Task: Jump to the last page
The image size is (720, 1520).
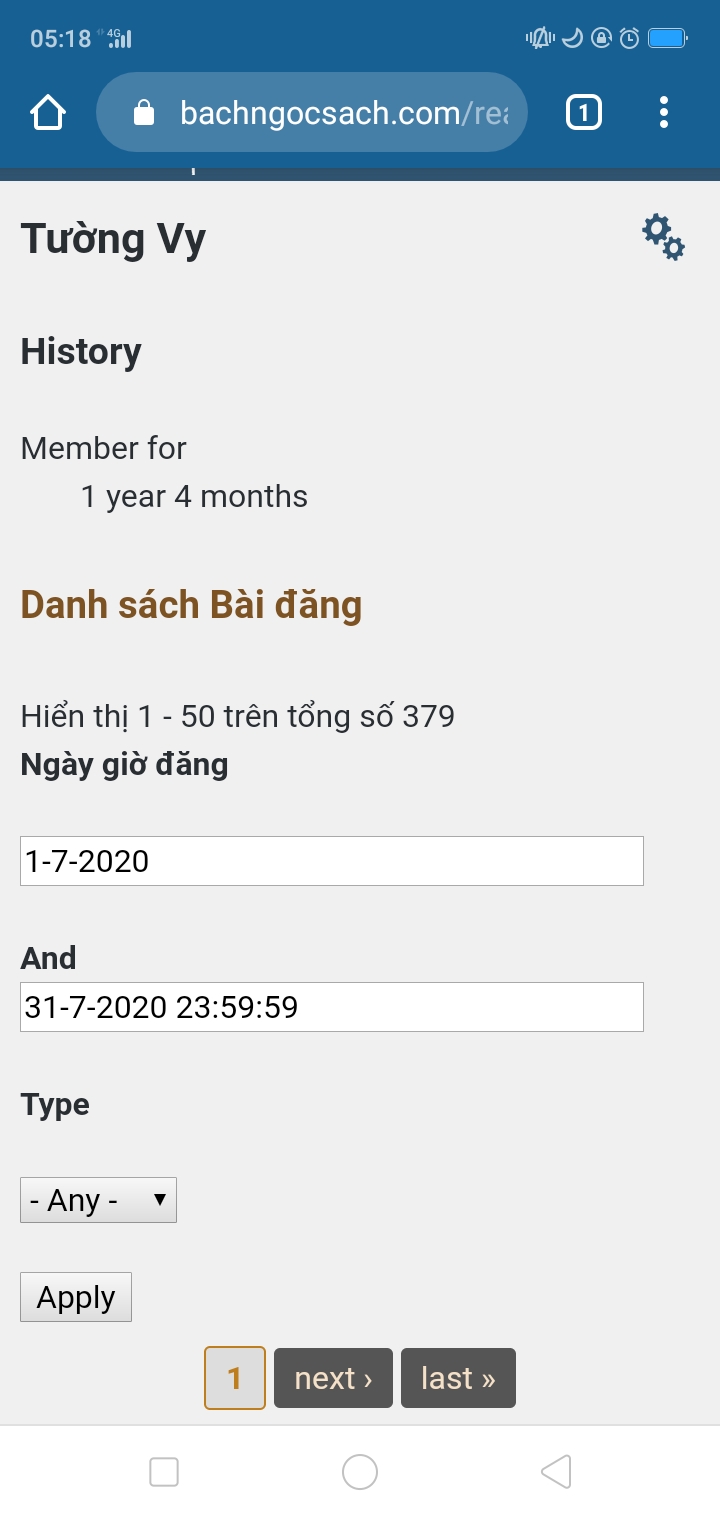Action: 458,1378
